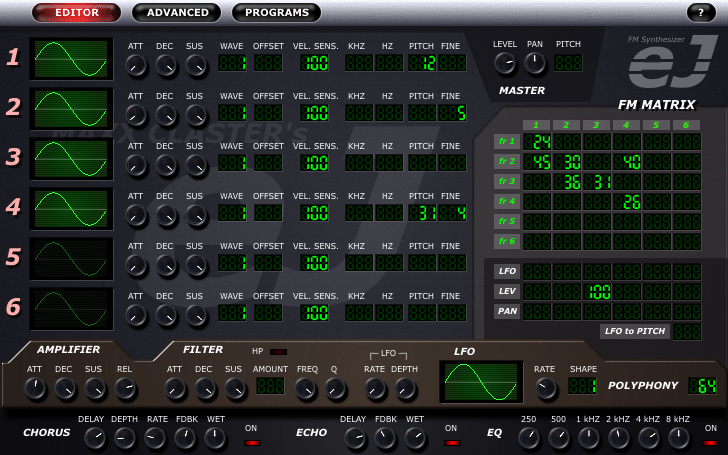Click the master PAN knob
This screenshot has height=455, width=728.
[536, 65]
